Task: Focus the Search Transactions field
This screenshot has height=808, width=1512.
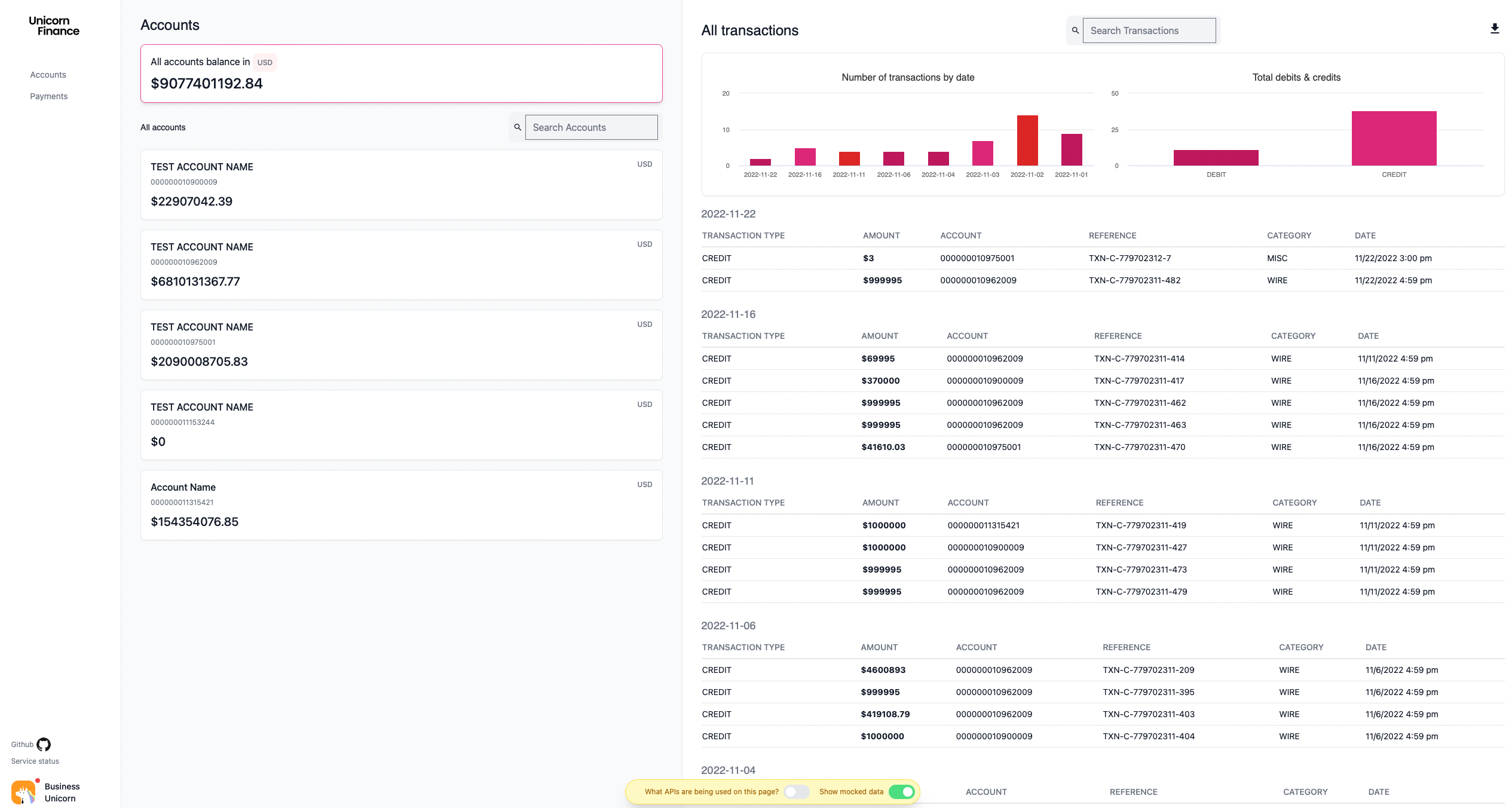Action: click(x=1149, y=30)
